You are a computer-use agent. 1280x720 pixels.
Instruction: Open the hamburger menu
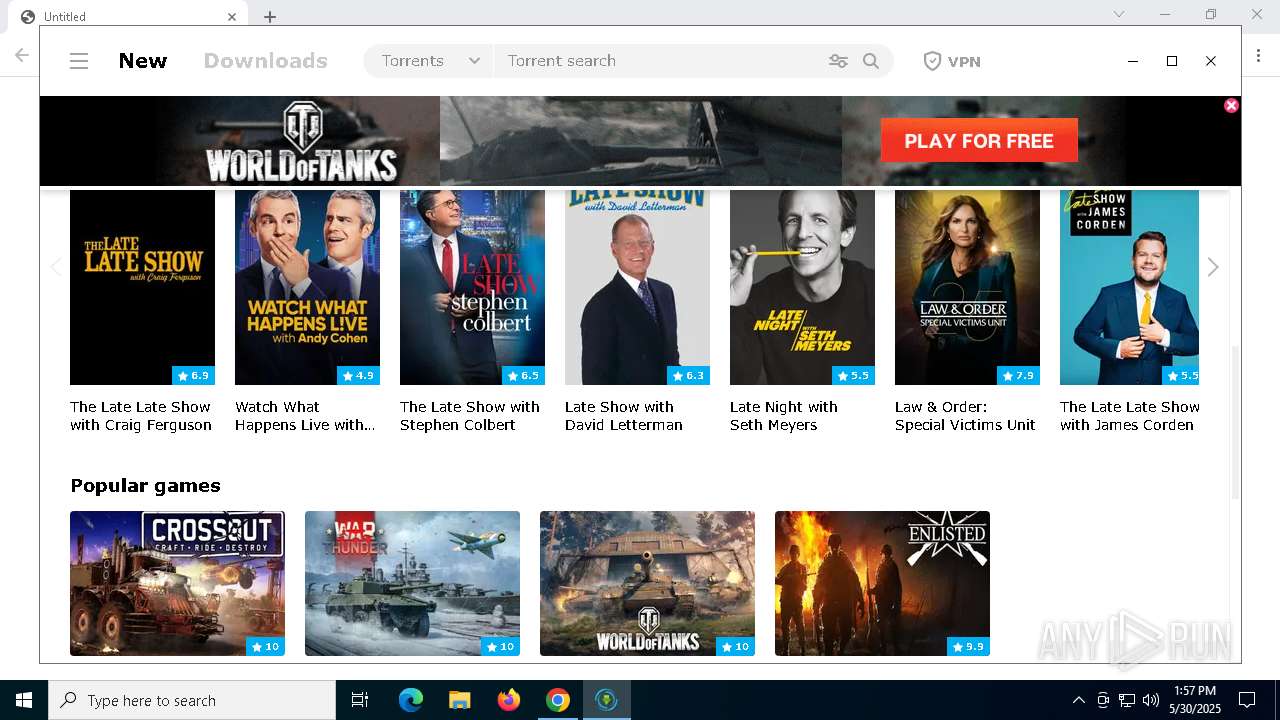coord(79,61)
